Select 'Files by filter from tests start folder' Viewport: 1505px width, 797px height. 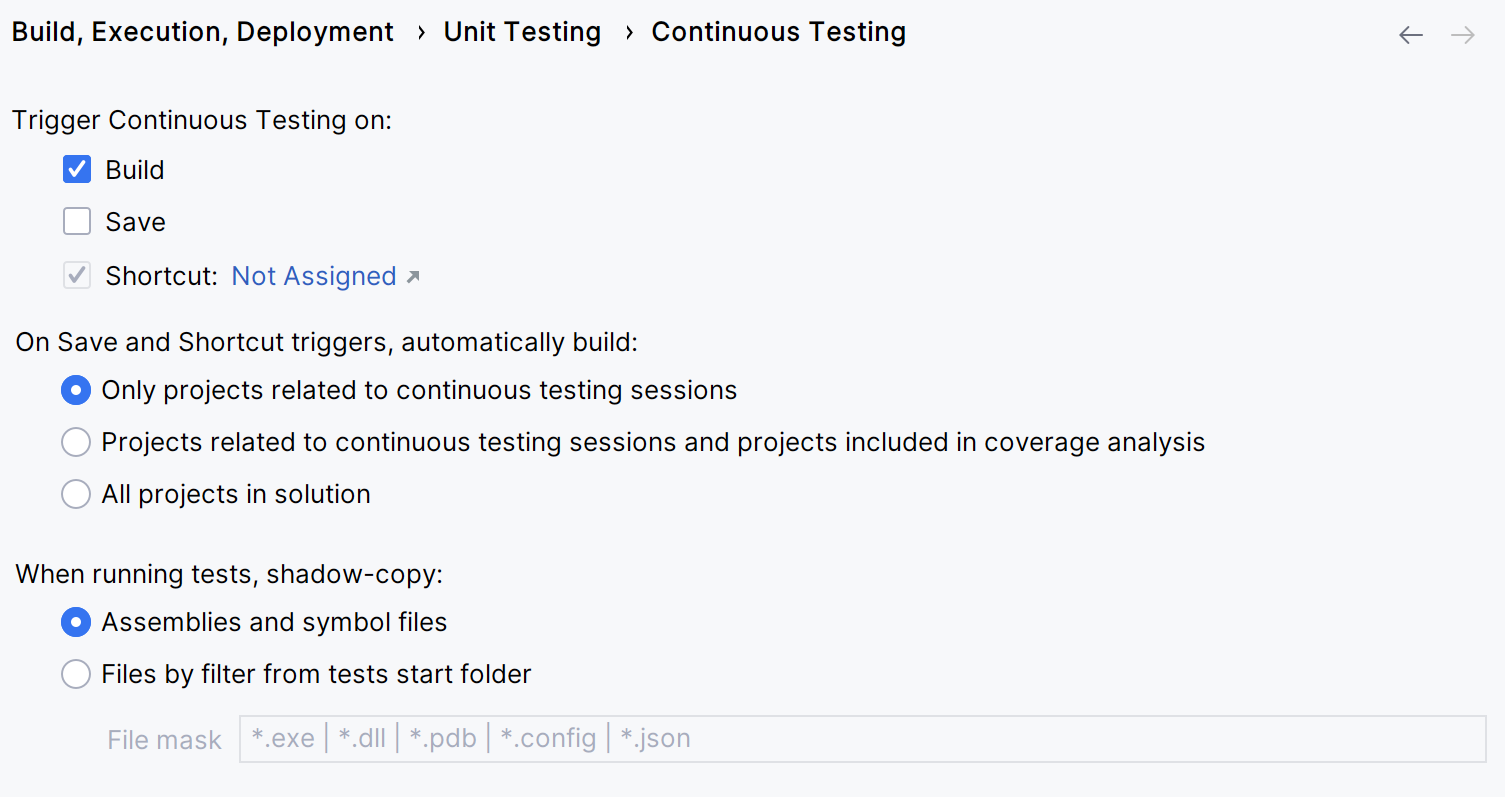[x=76, y=674]
